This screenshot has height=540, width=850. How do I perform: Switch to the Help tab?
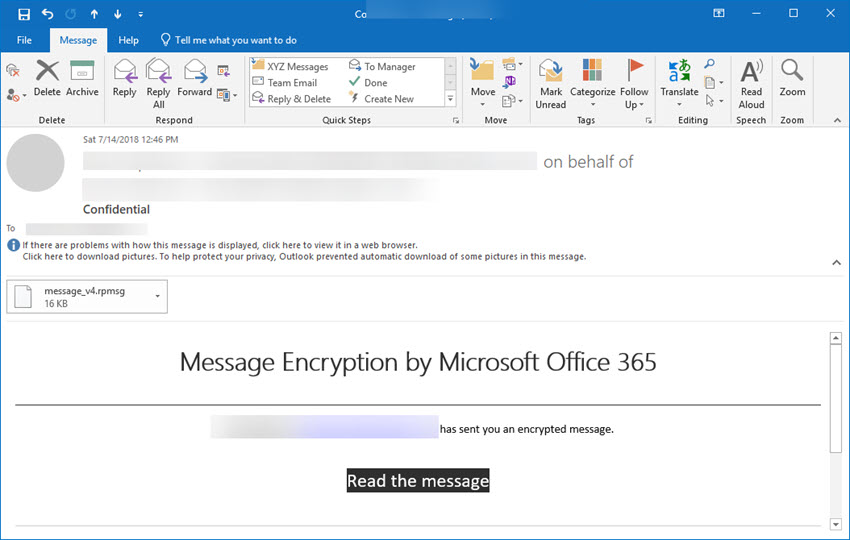tap(128, 40)
